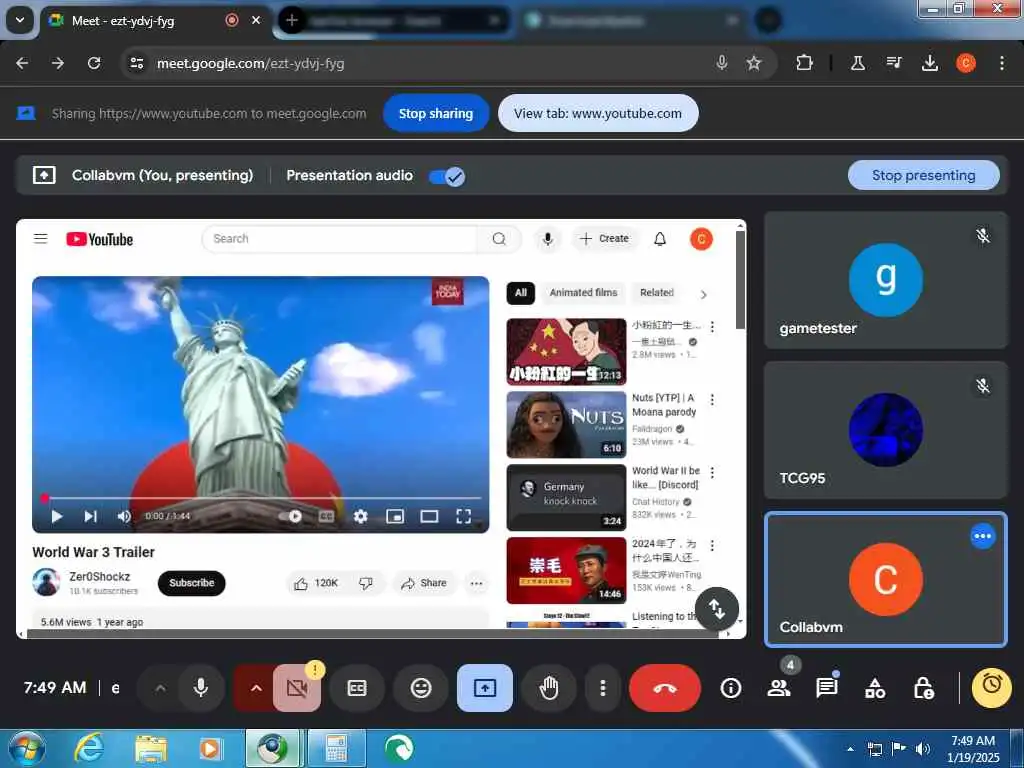Show the participants people panel
Image resolution: width=1024 pixels, height=768 pixels.
coord(778,688)
